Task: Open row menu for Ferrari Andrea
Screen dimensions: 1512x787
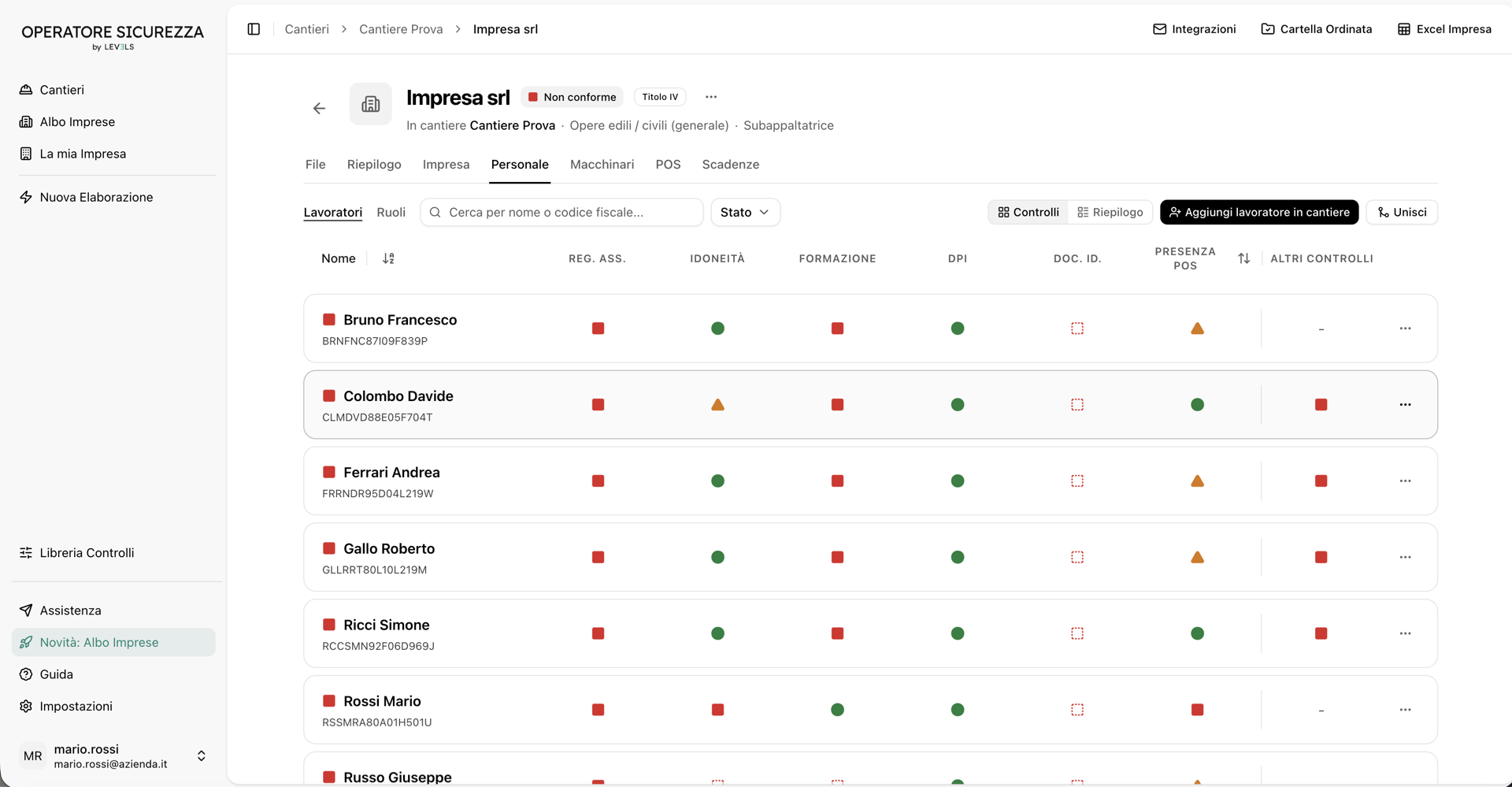Action: click(x=1405, y=481)
